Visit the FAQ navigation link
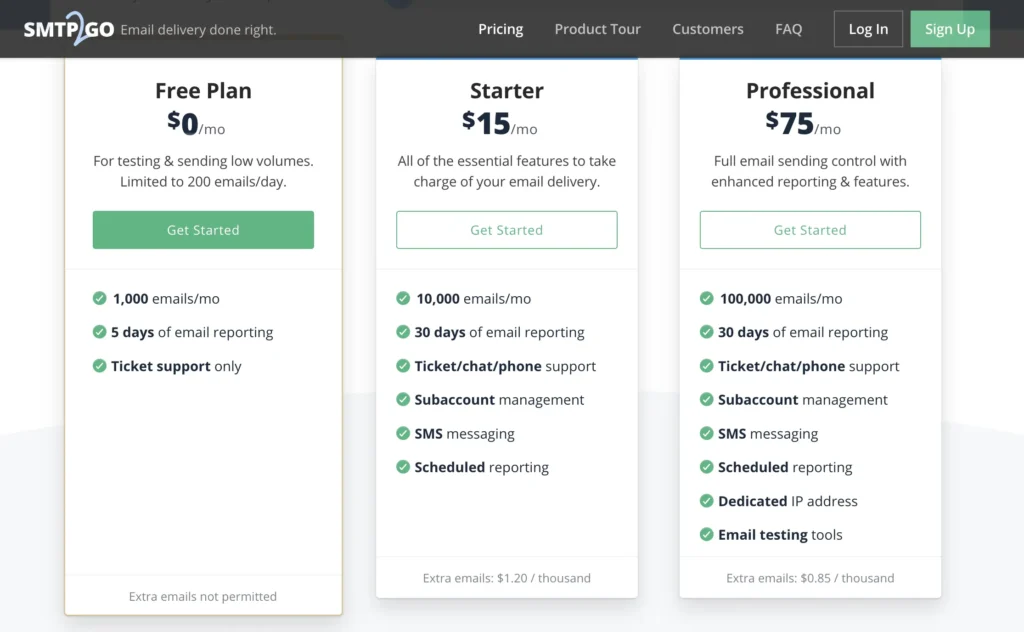The height and width of the screenshot is (632, 1024). coord(788,29)
